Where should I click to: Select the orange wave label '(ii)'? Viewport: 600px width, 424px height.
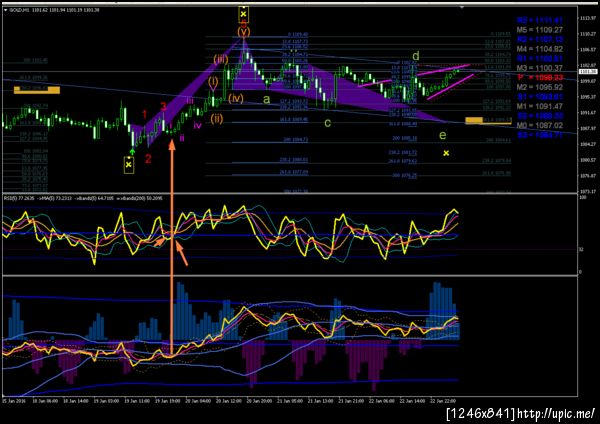217,118
